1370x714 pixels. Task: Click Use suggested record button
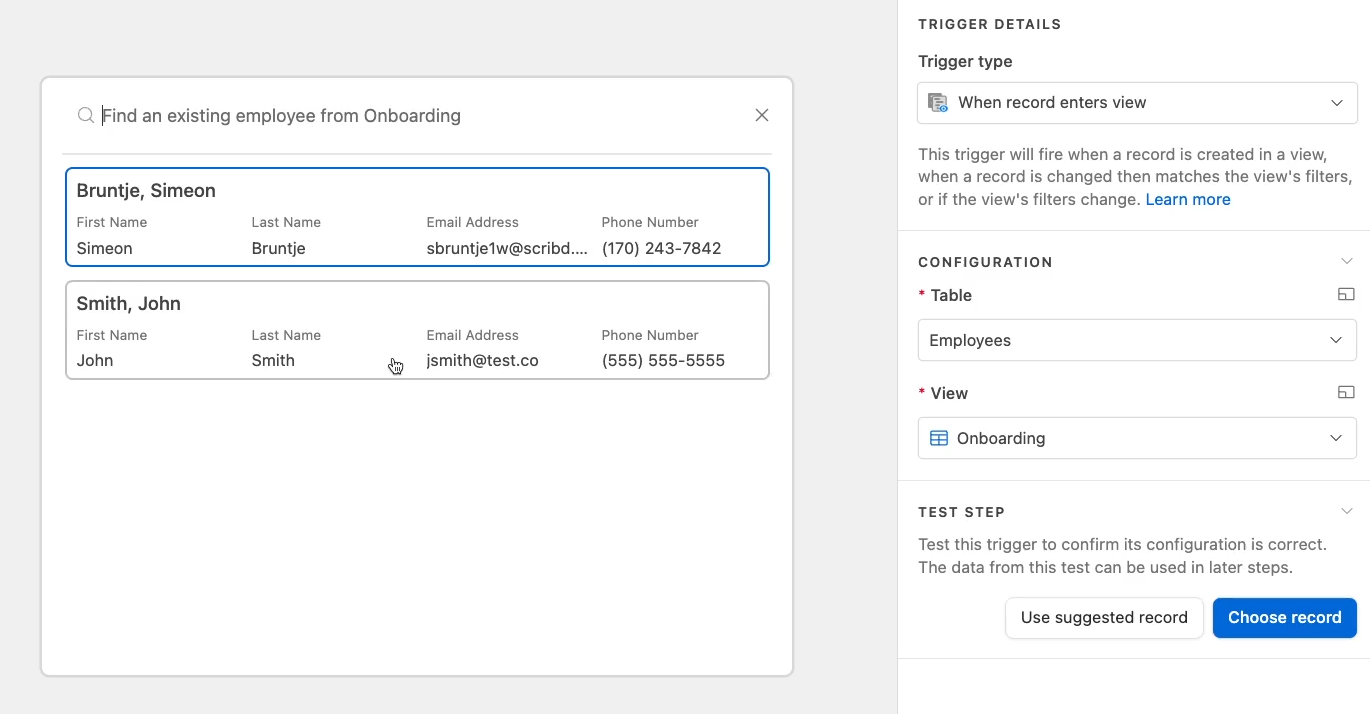point(1104,618)
